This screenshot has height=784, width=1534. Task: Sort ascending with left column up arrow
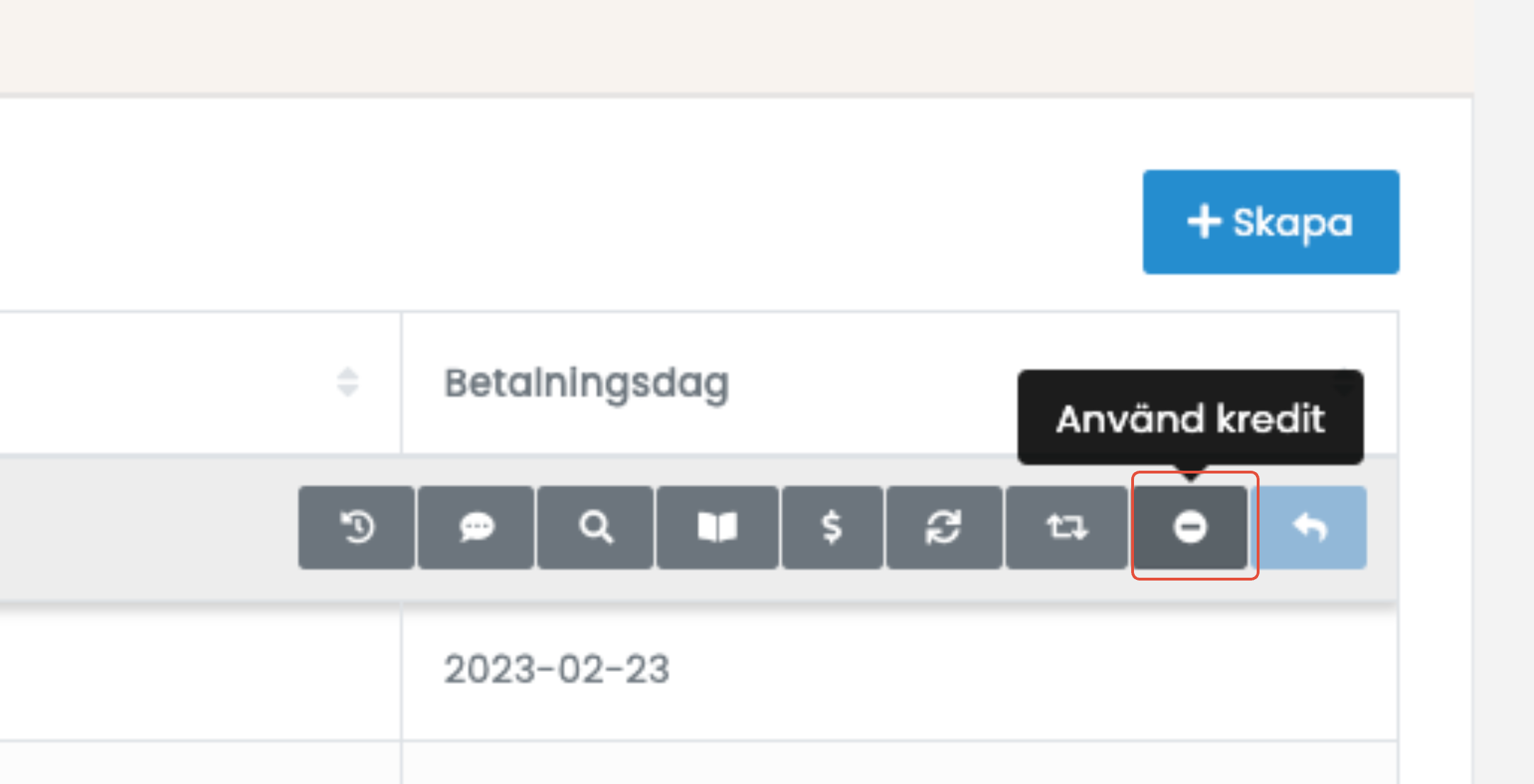click(x=348, y=374)
